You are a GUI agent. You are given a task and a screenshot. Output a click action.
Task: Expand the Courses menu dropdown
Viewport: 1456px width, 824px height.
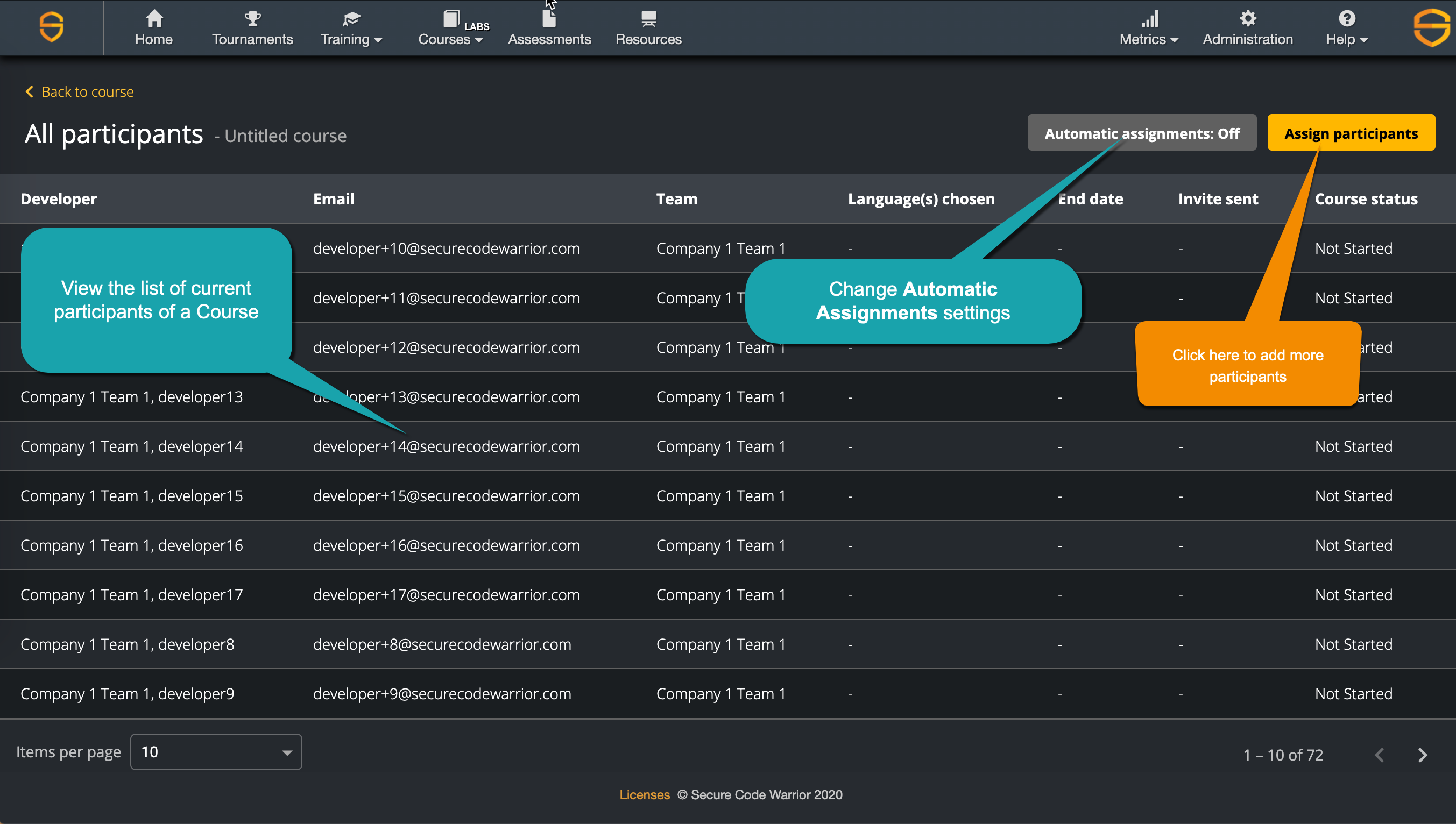tap(479, 40)
